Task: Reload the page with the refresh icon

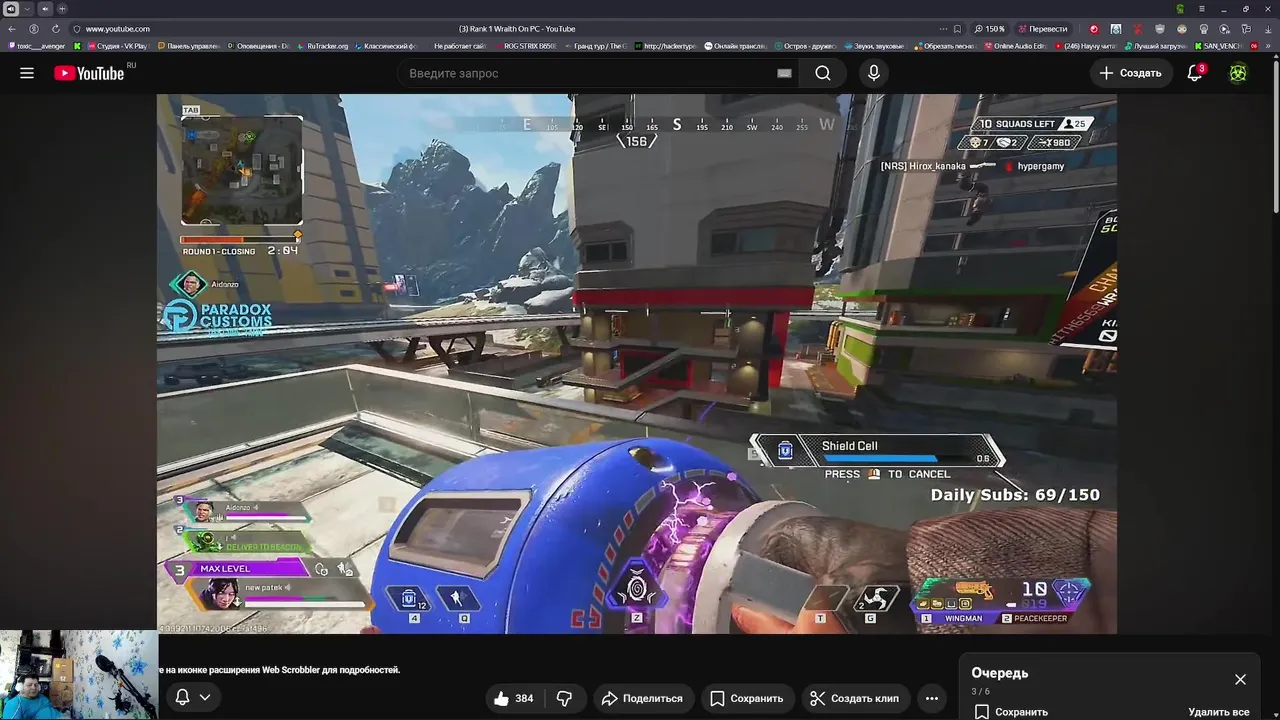Action: (56, 29)
